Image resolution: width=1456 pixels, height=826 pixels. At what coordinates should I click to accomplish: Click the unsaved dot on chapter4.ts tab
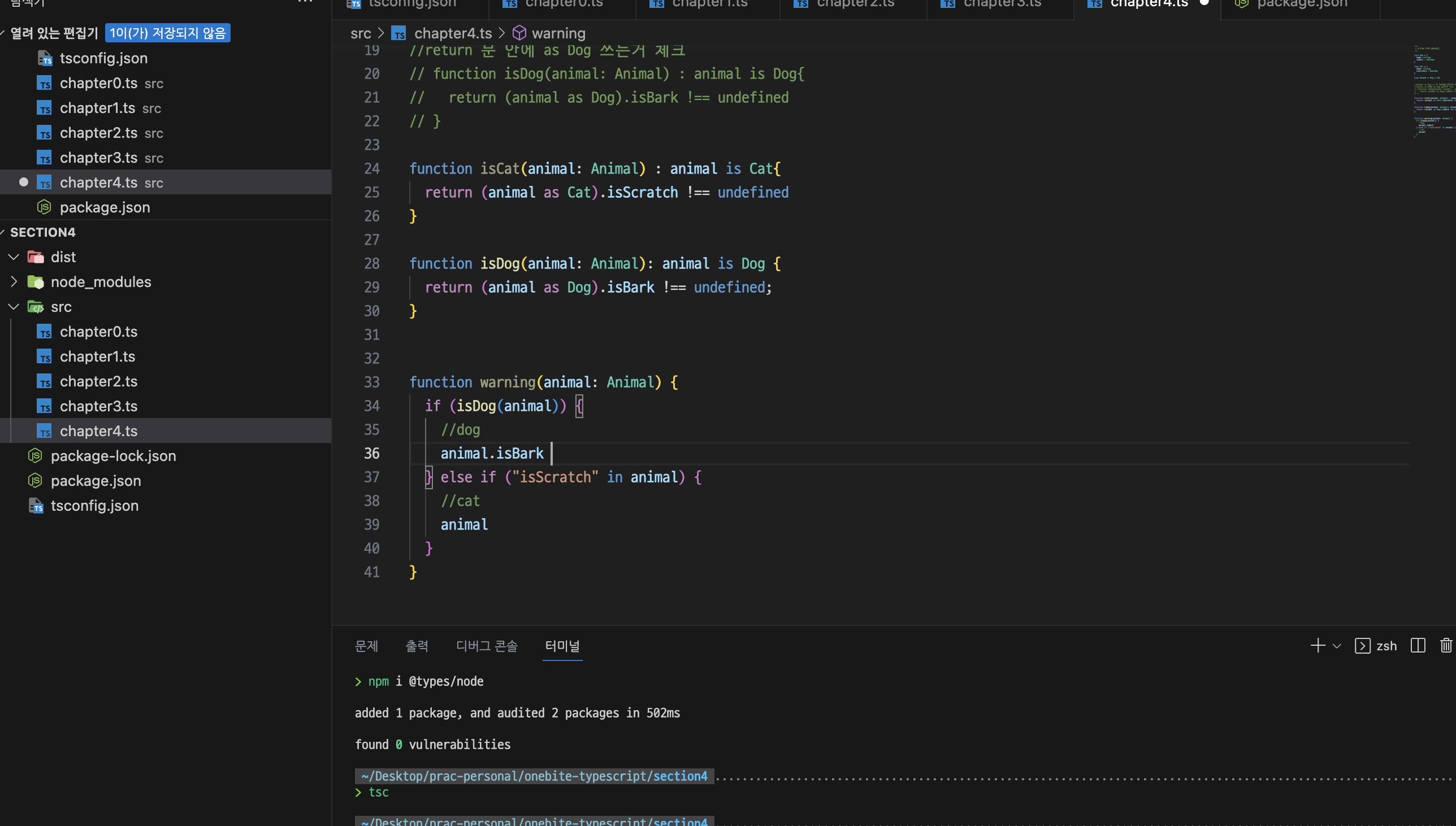tap(1204, 3)
